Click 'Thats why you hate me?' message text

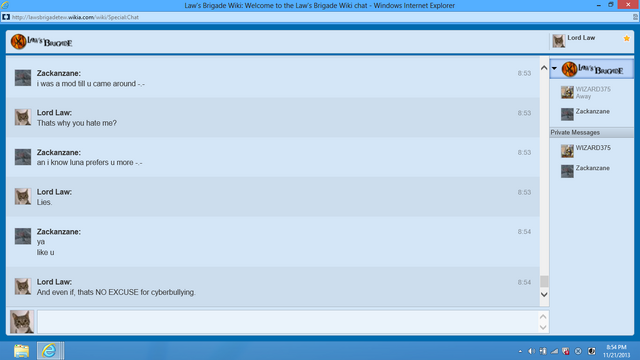point(77,123)
